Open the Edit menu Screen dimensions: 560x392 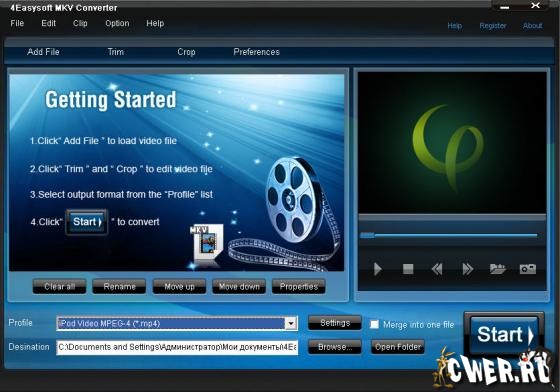[x=48, y=23]
